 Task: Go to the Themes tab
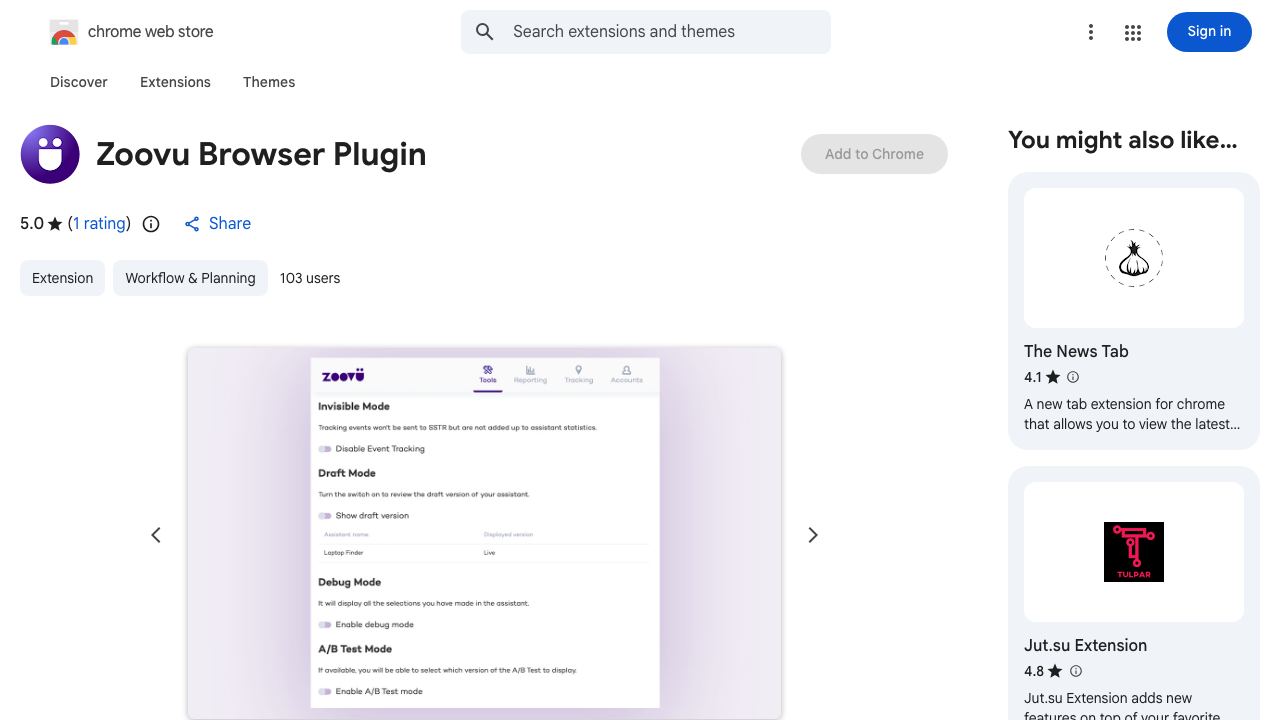coord(269,82)
